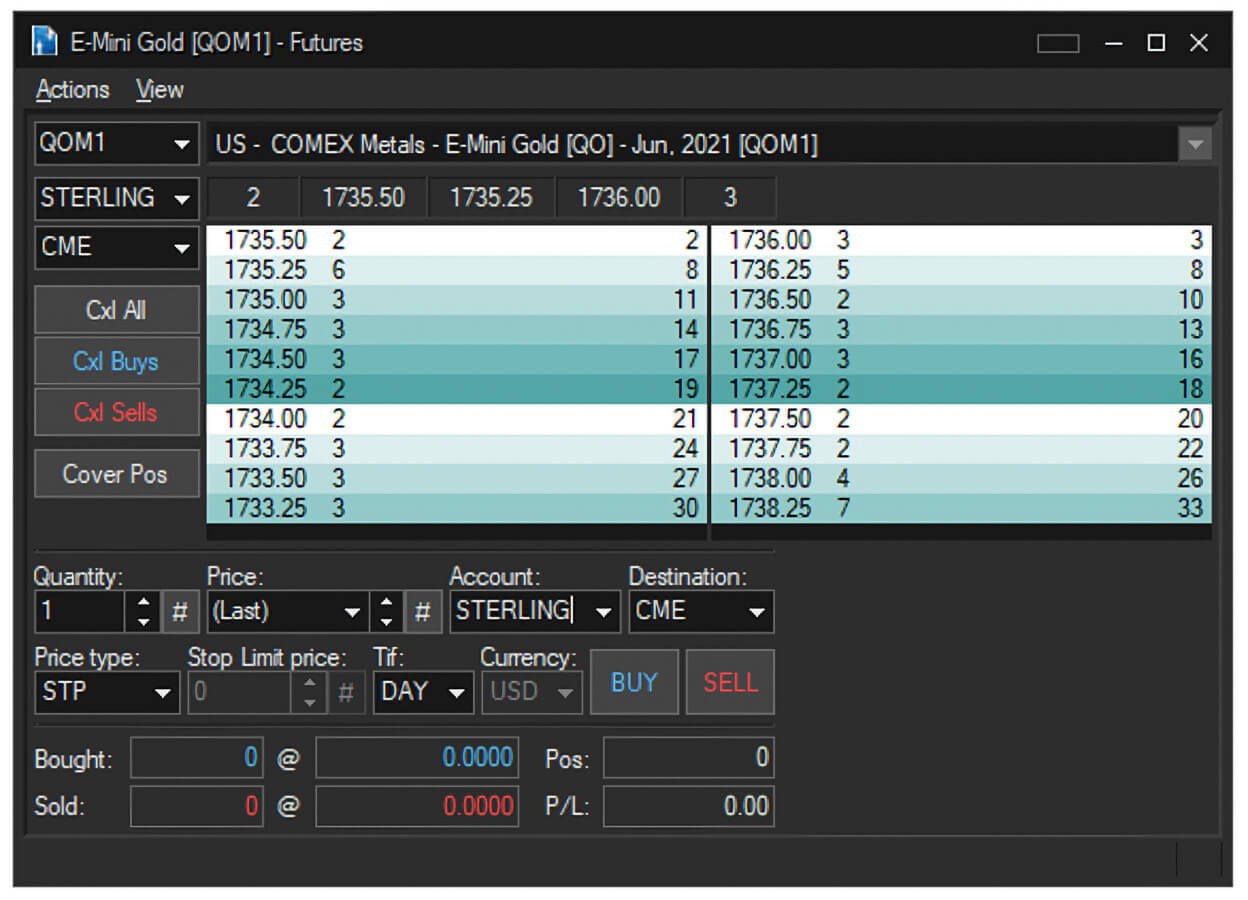Click the bid row at 1734.00

(455, 419)
